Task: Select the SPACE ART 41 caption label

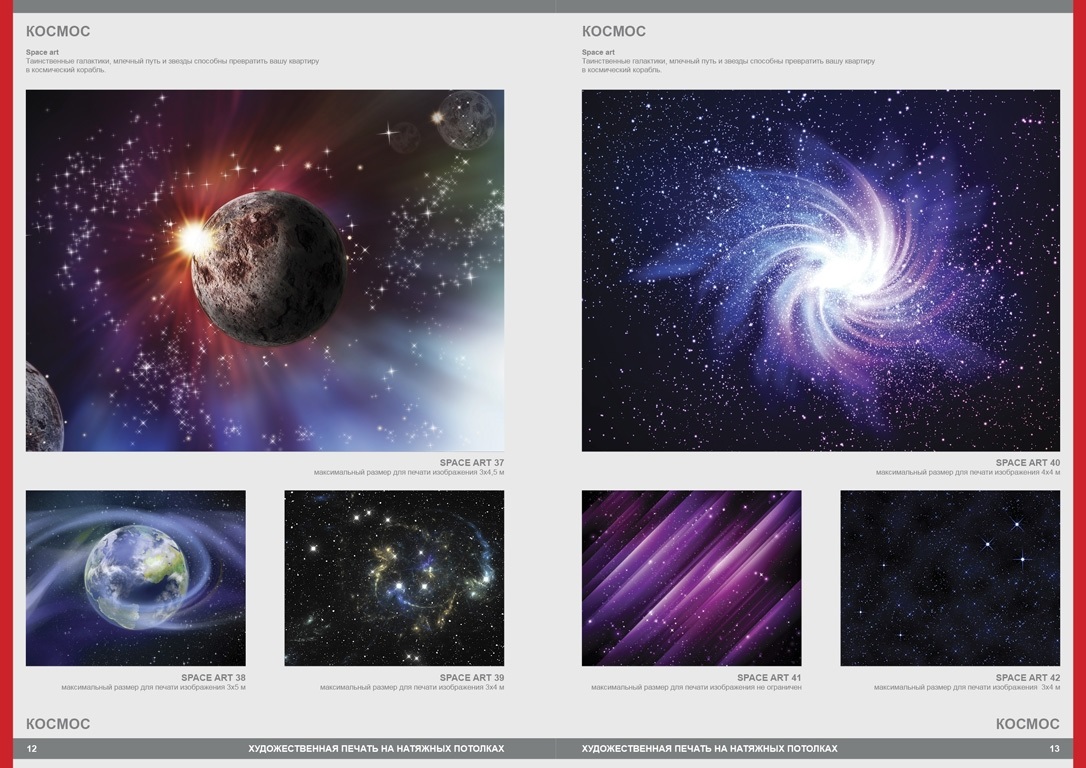Action: click(769, 678)
